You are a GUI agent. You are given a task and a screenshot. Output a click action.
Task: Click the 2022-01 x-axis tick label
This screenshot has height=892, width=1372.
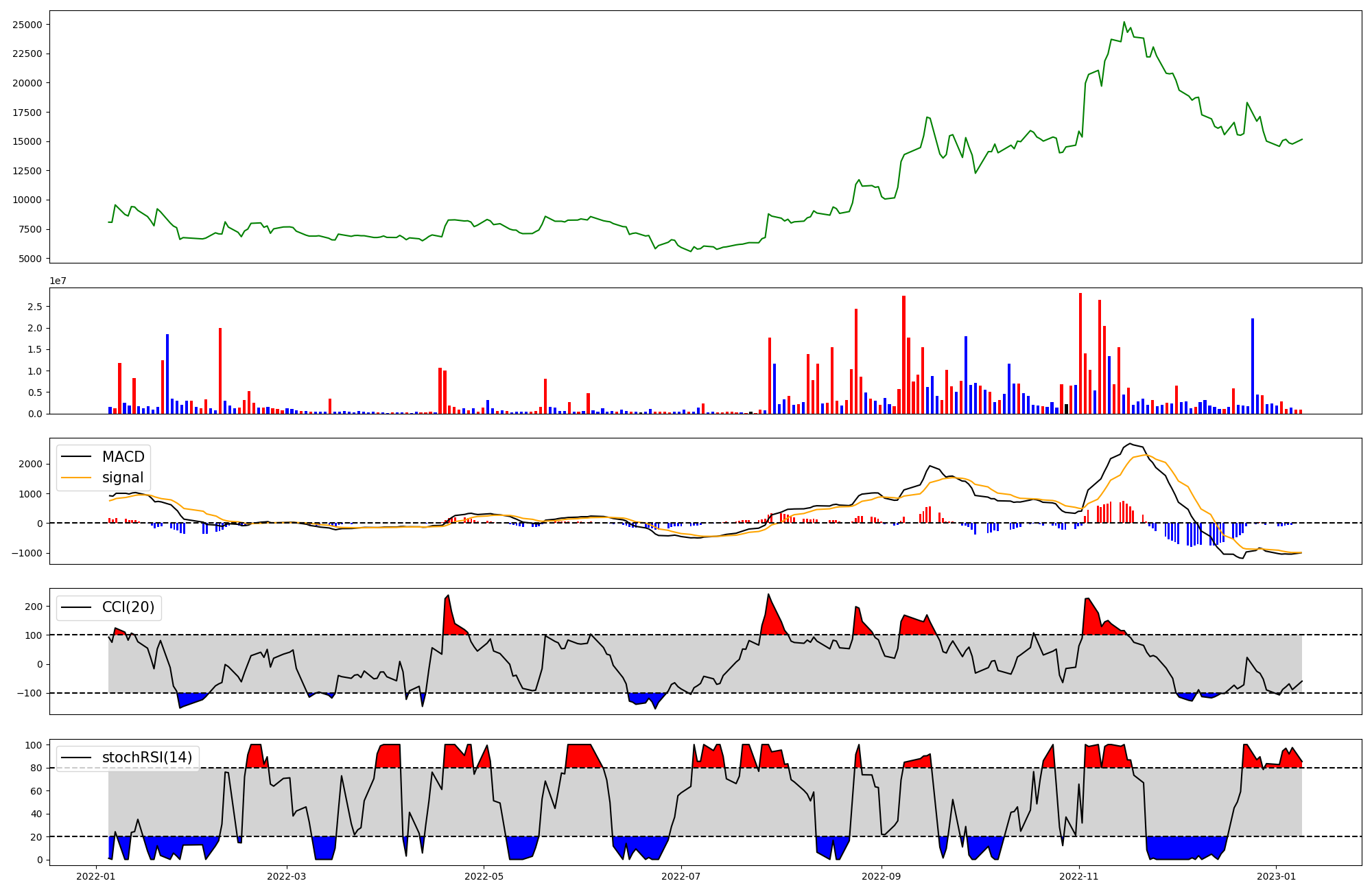pyautogui.click(x=95, y=876)
